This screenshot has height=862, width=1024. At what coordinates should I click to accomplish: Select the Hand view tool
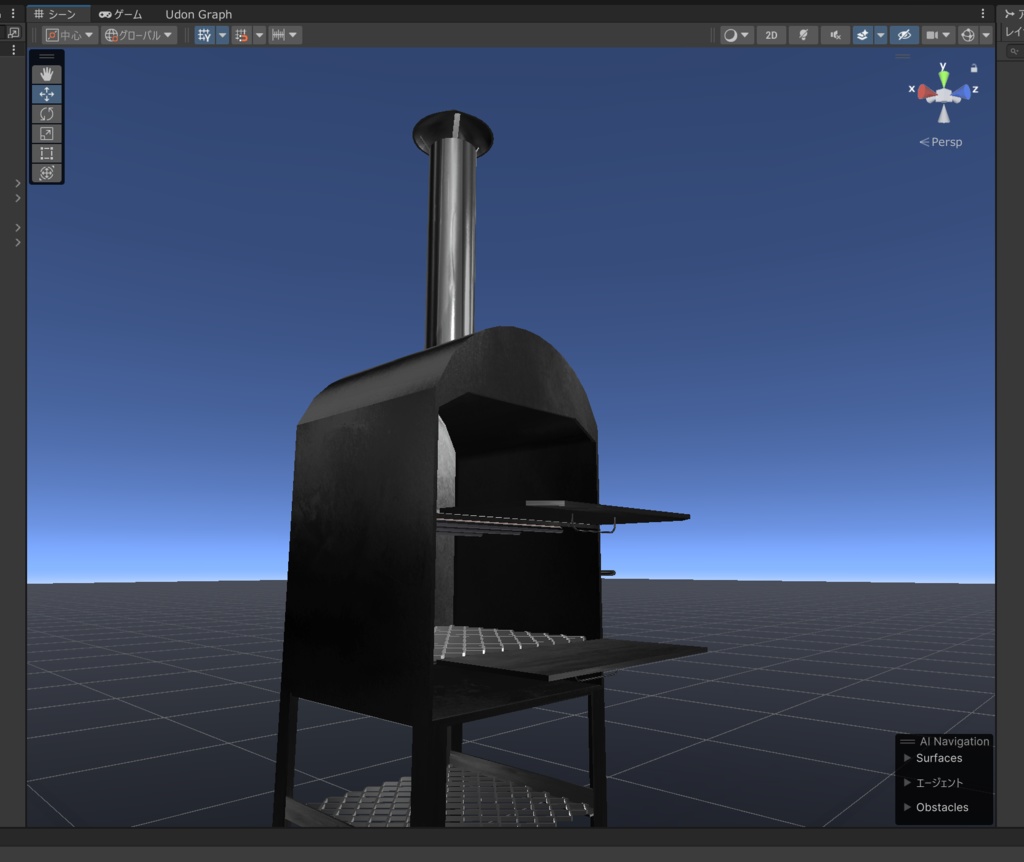pyautogui.click(x=46, y=74)
